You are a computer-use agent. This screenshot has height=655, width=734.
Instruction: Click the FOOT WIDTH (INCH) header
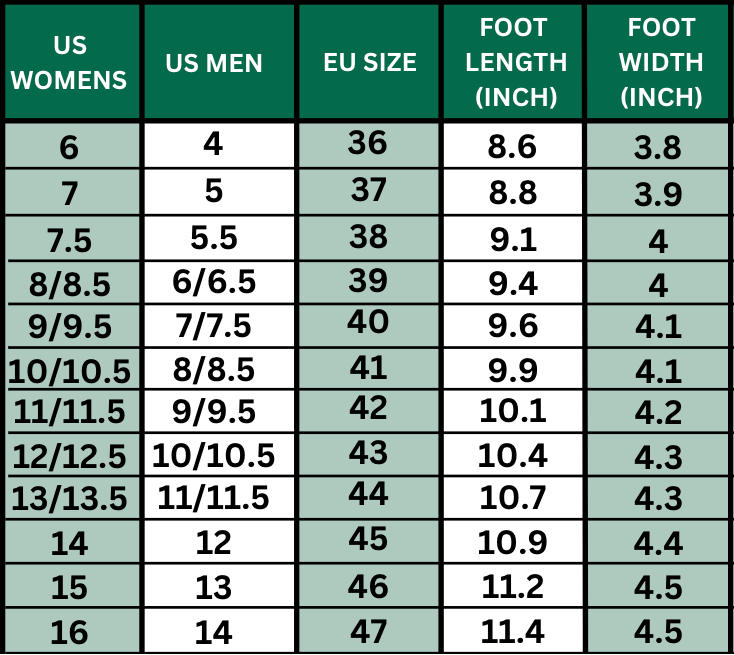point(660,62)
